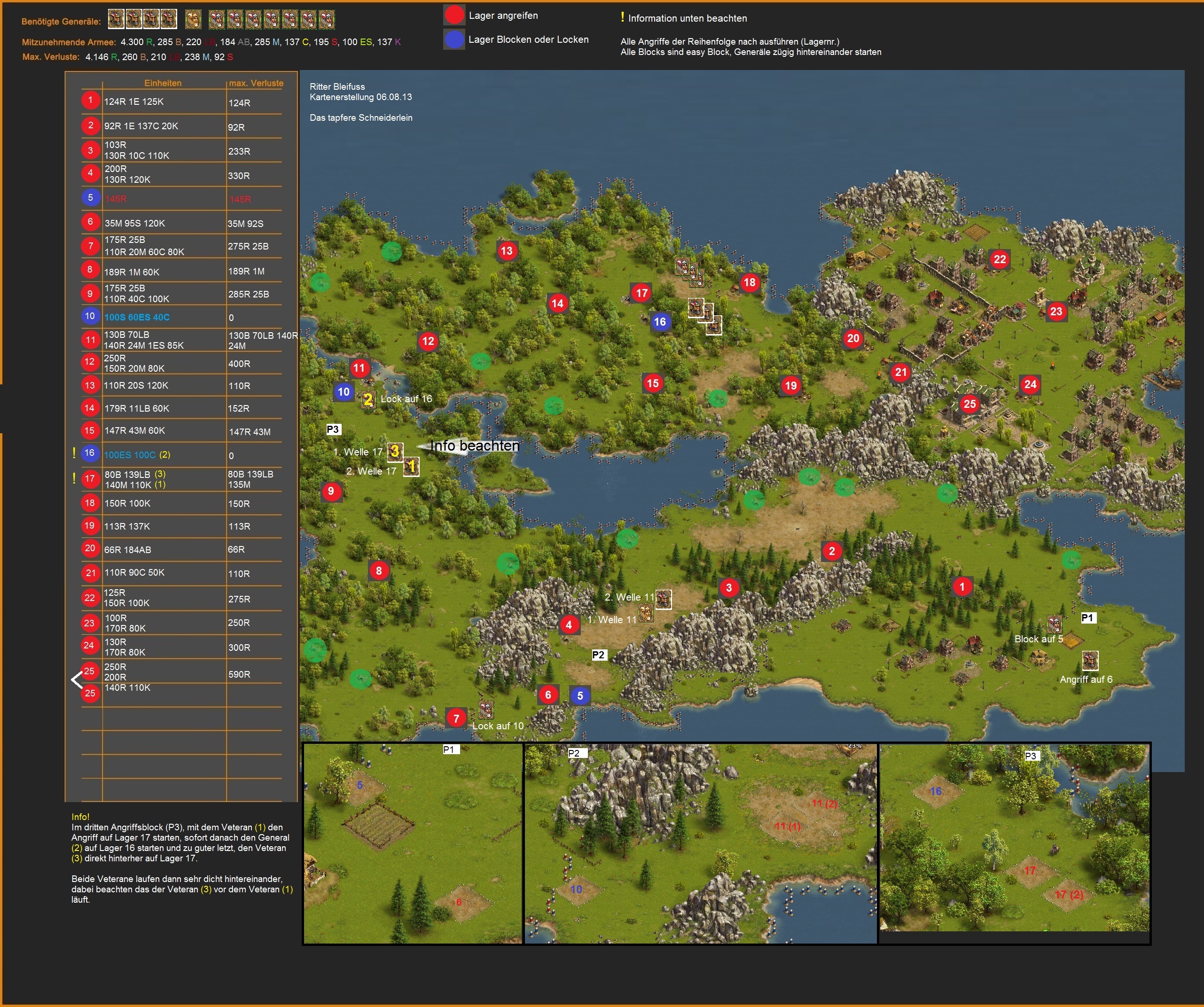Click the yellow exclamation mark beside table row 17
This screenshot has width=1204, height=1007.
point(75,478)
